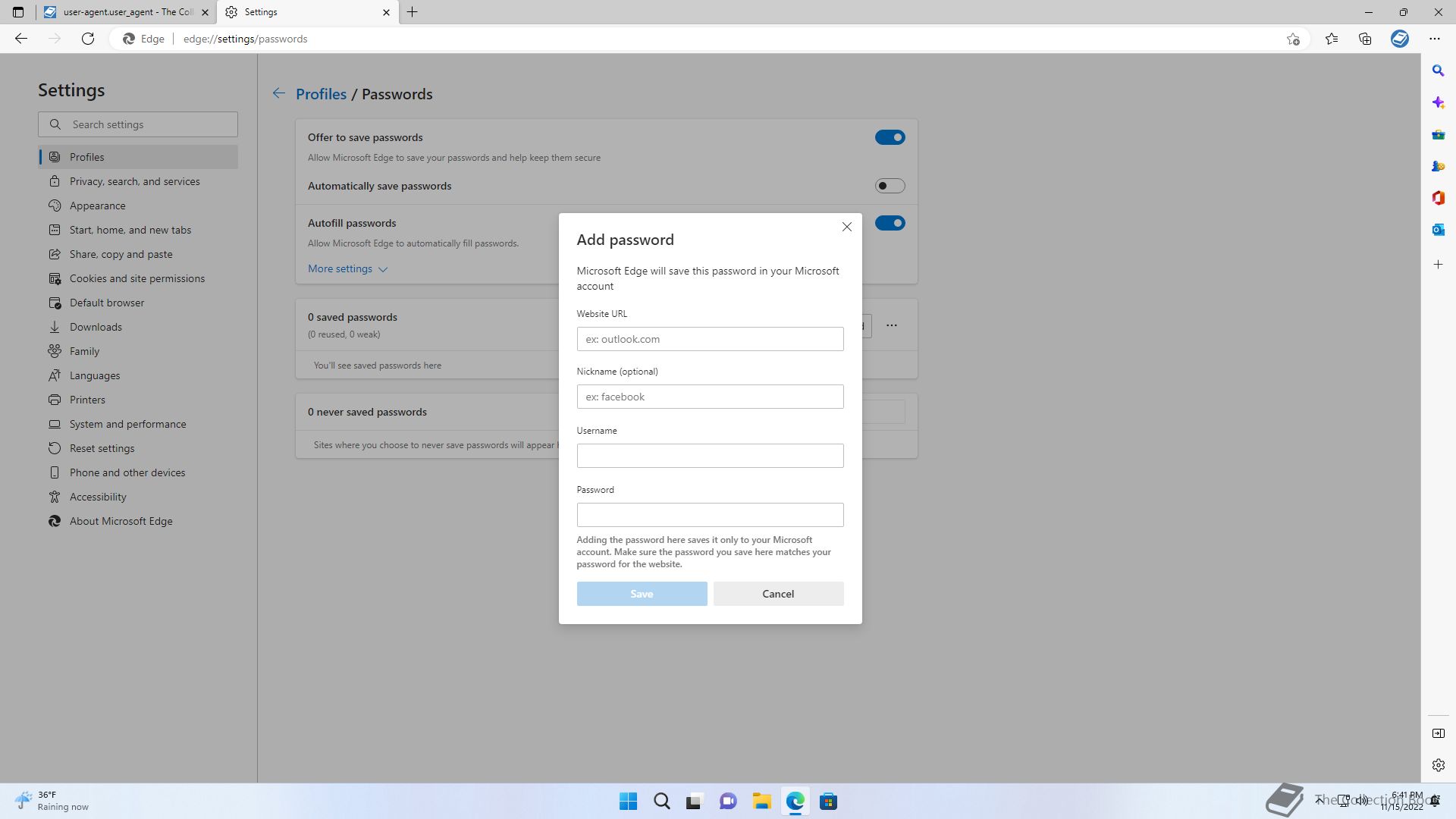Add this page to favorites star icon

click(x=1293, y=39)
